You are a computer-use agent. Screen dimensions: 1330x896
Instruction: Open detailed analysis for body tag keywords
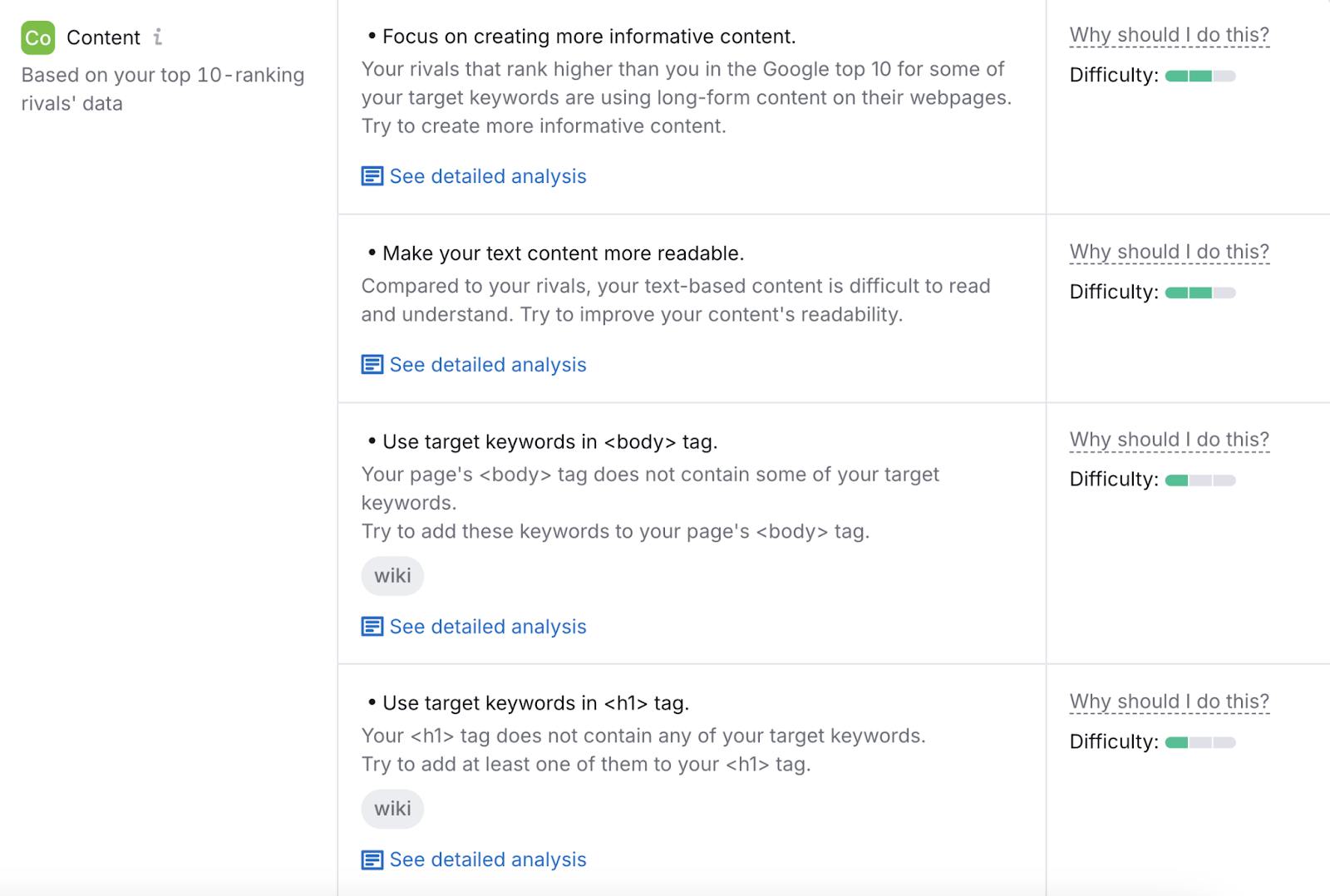click(487, 627)
